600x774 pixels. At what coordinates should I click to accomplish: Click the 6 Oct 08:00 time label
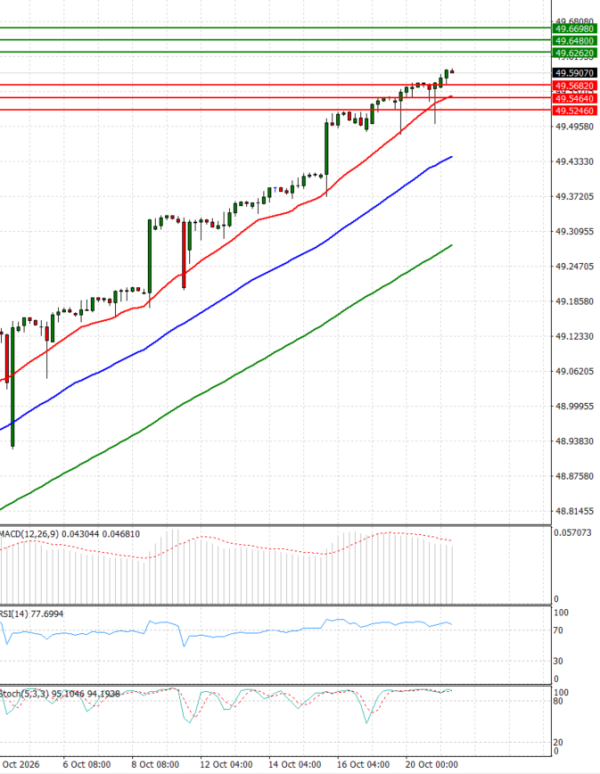87,764
